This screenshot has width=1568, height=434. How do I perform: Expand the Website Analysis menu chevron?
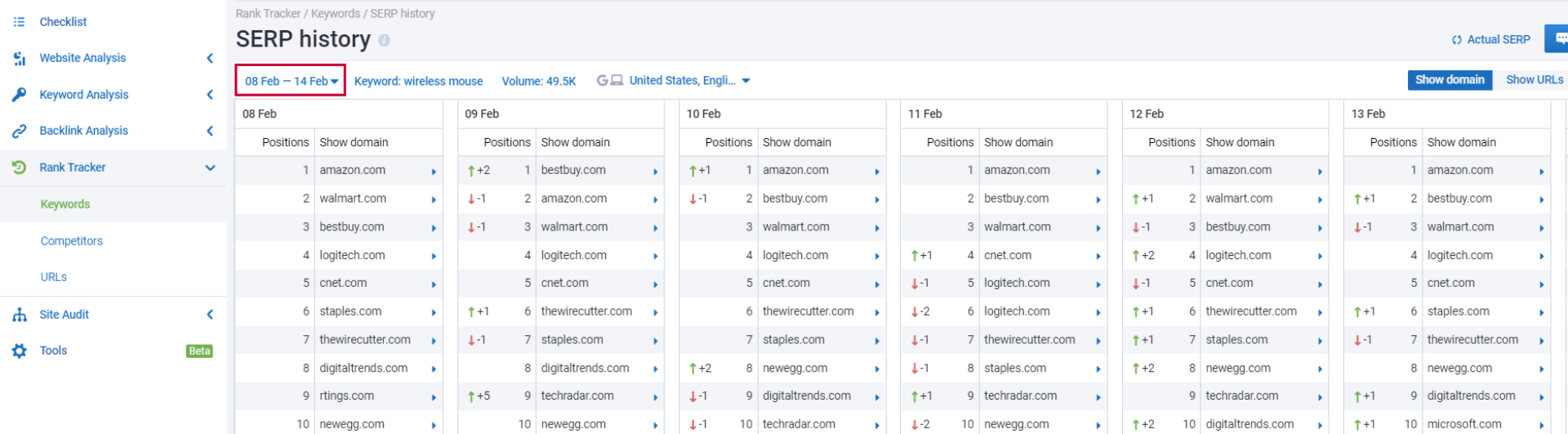pyautogui.click(x=210, y=58)
